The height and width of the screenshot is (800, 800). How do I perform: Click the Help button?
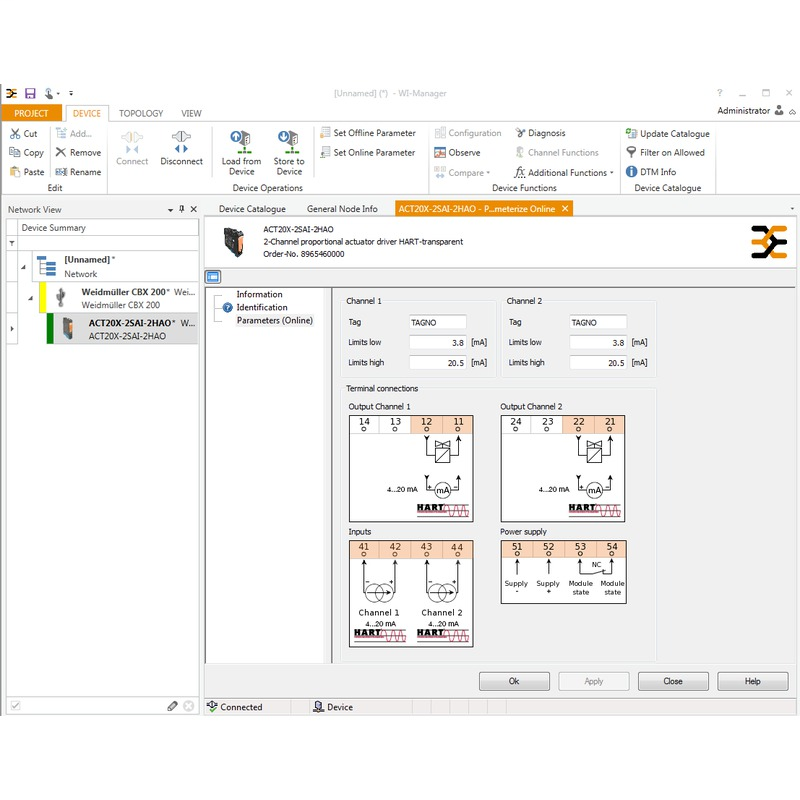753,681
